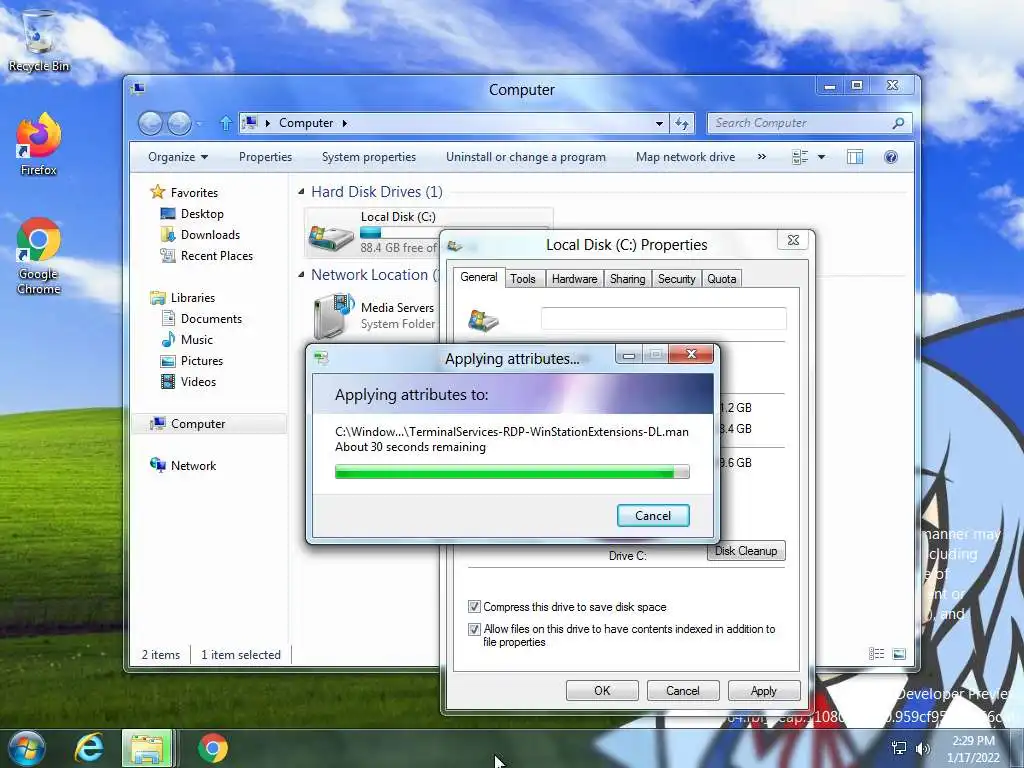Screen dimensions: 1024x768
Task: Open Pictures library
Action: click(192, 360)
